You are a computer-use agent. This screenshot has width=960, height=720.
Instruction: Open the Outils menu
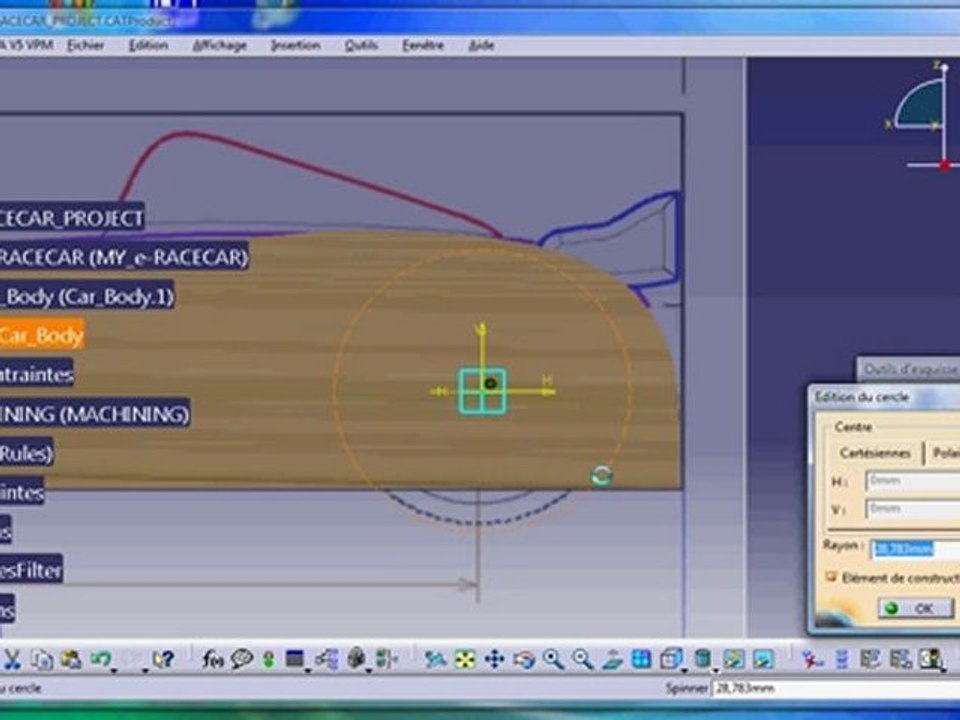[x=361, y=45]
